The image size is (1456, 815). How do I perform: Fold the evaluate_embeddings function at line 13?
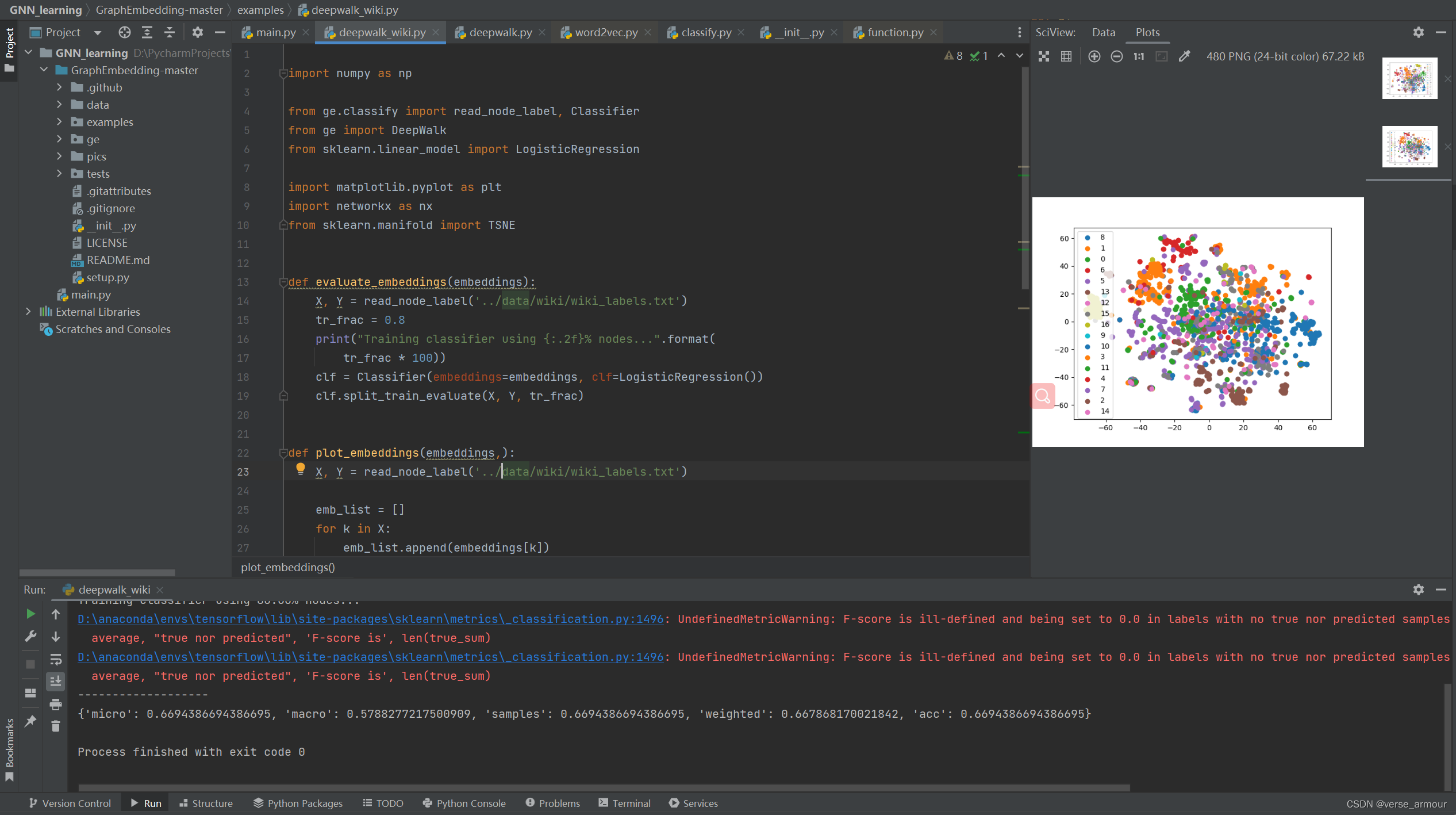[x=283, y=282]
